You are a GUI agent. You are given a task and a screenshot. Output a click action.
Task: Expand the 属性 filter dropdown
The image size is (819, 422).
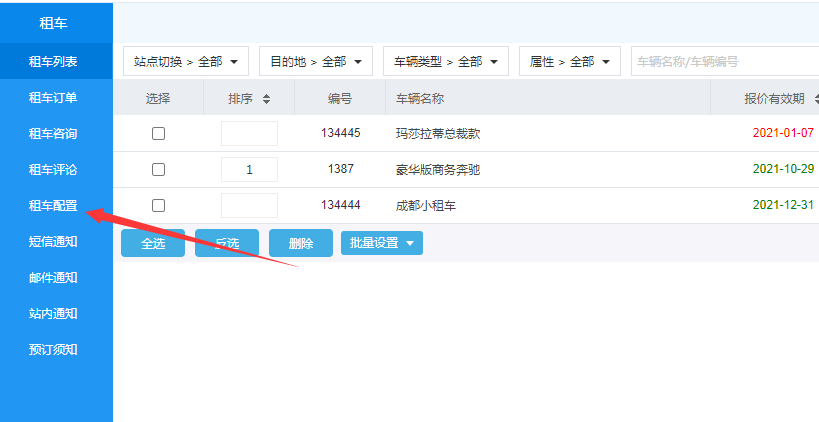coord(569,62)
